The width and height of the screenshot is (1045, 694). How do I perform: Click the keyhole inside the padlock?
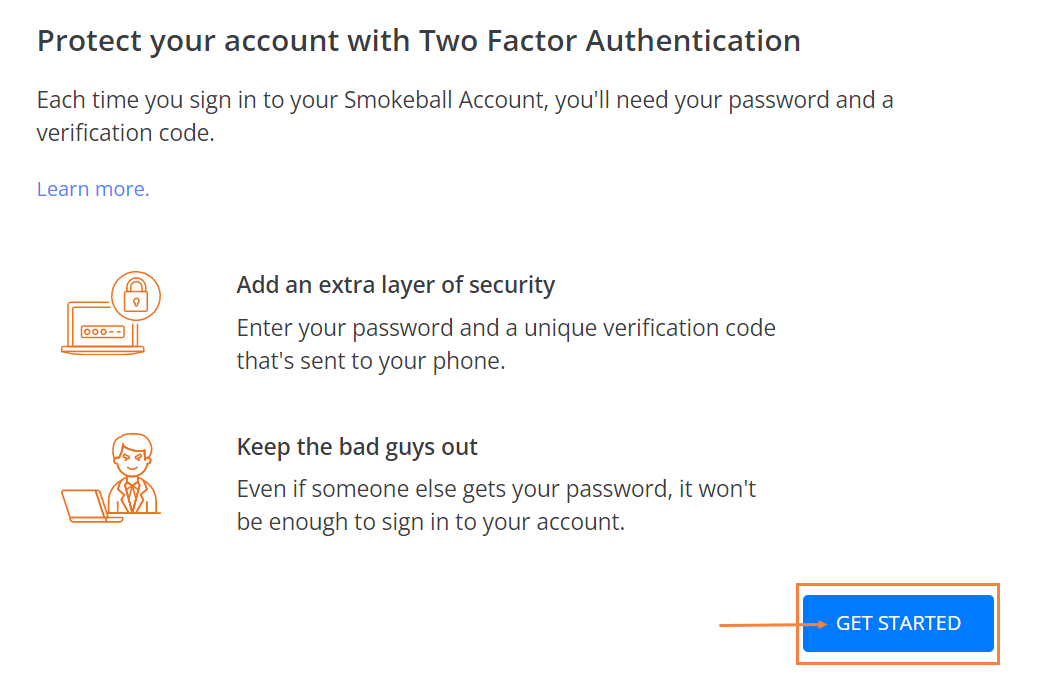click(x=136, y=303)
